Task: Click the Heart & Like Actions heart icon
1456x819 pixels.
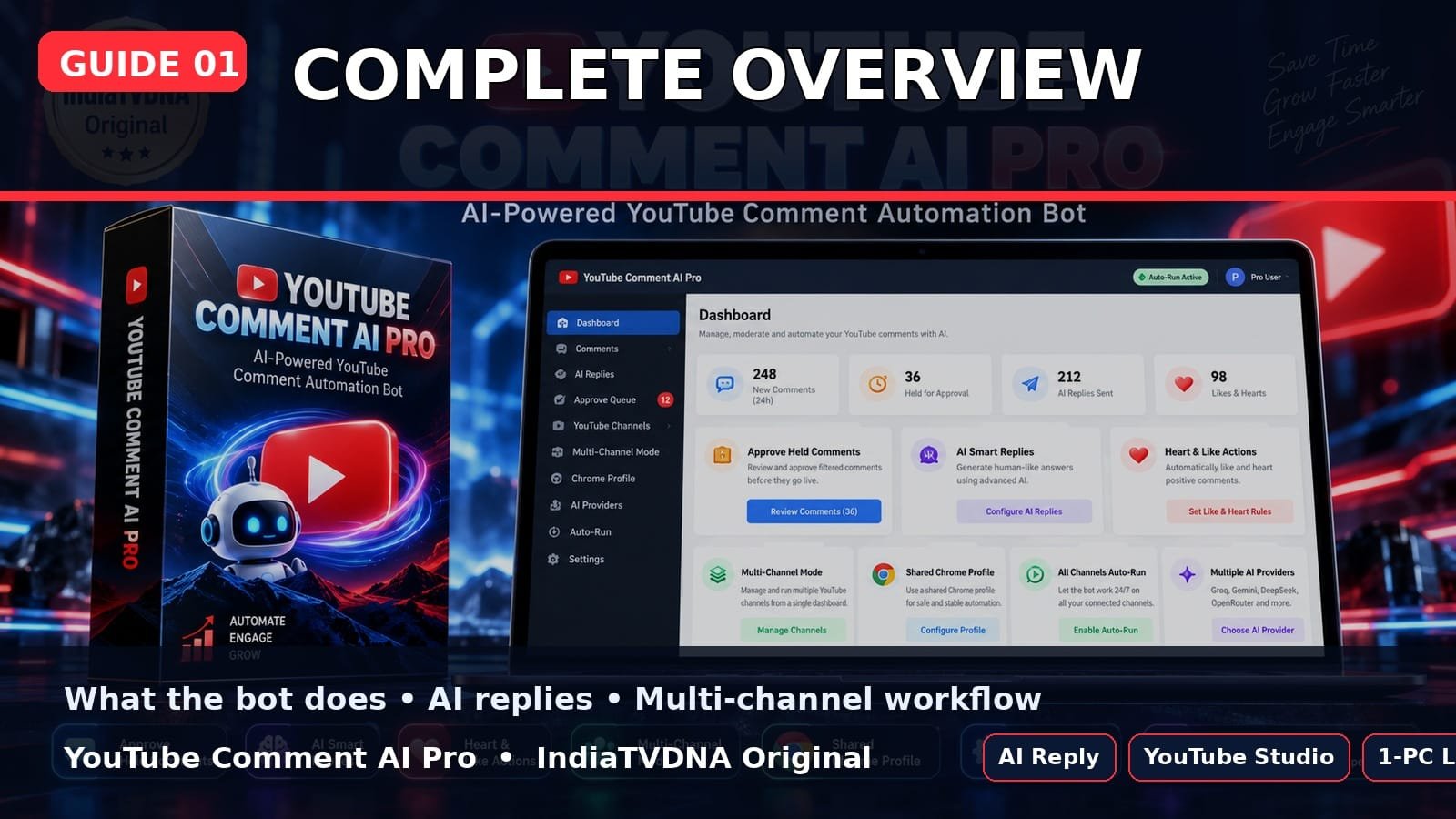Action: [x=1138, y=454]
